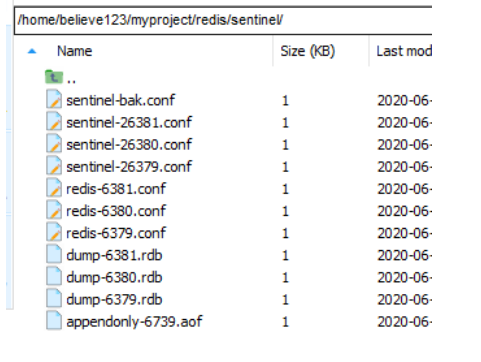Select the redis-6380.conf file name
This screenshot has height=362, width=481.
(116, 211)
